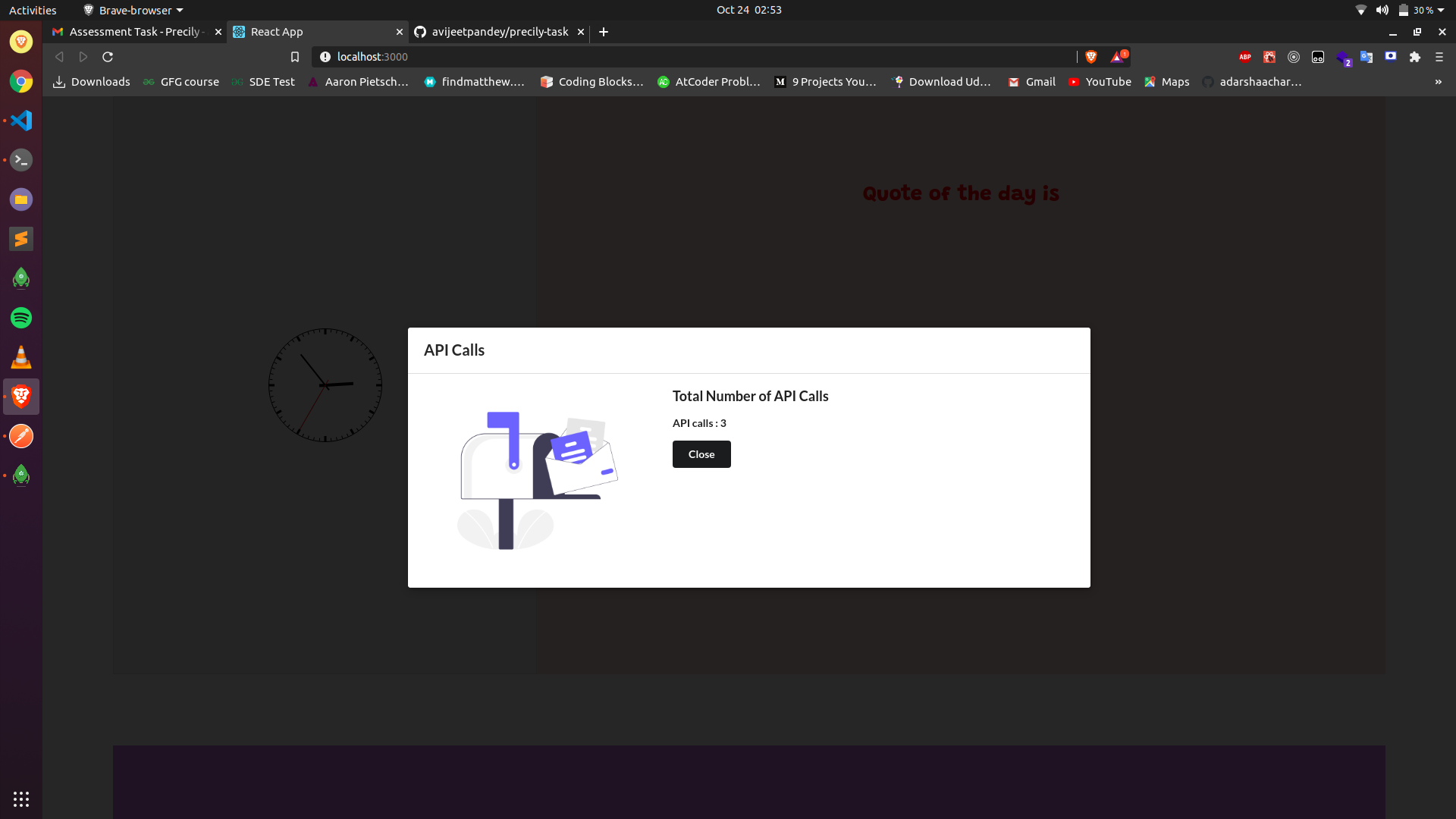This screenshot has width=1456, height=819.
Task: Click the Adblock Plus ABP extension icon
Action: (1245, 57)
